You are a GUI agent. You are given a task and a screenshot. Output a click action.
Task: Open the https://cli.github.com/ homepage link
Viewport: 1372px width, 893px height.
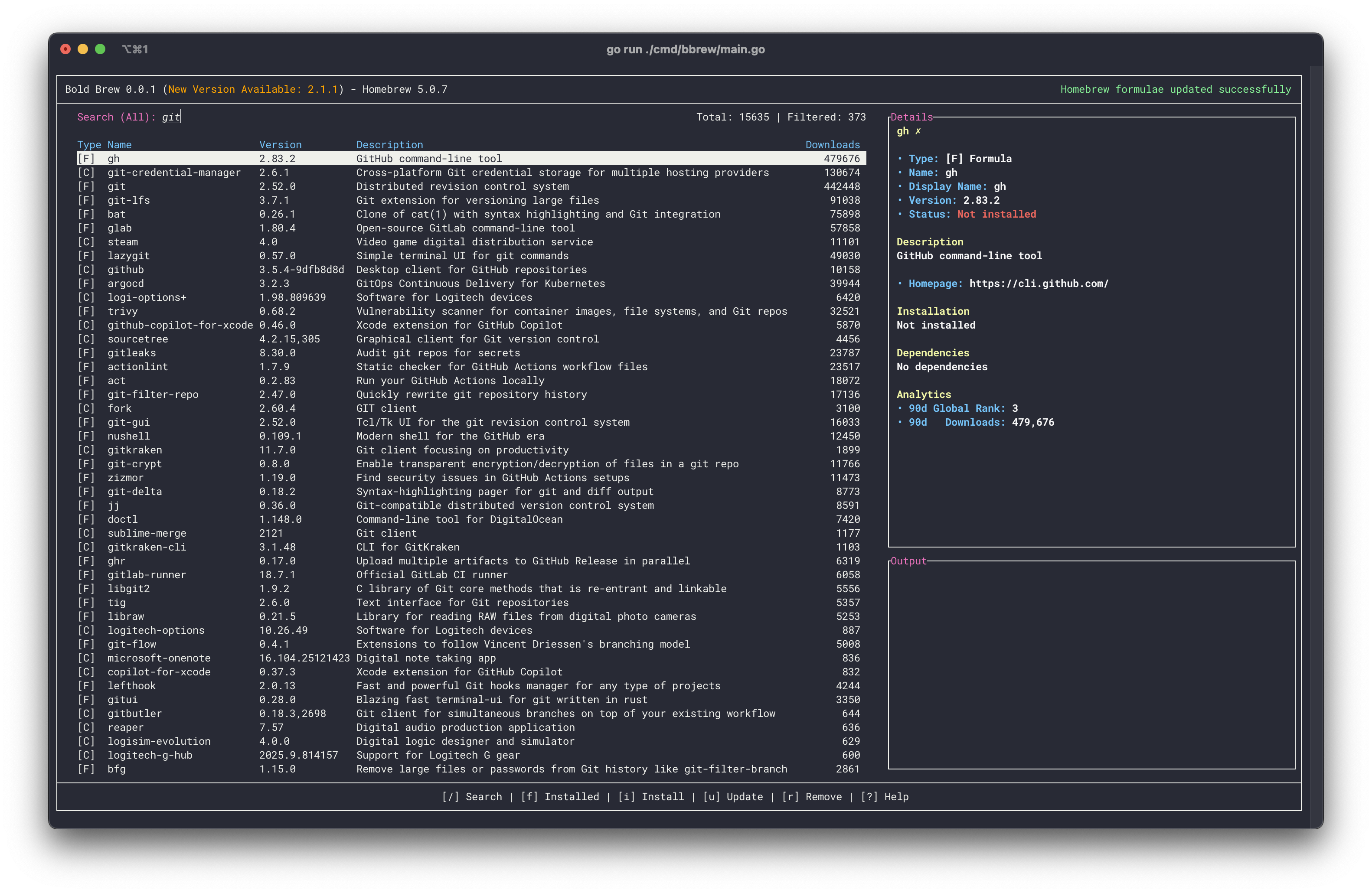[1038, 284]
